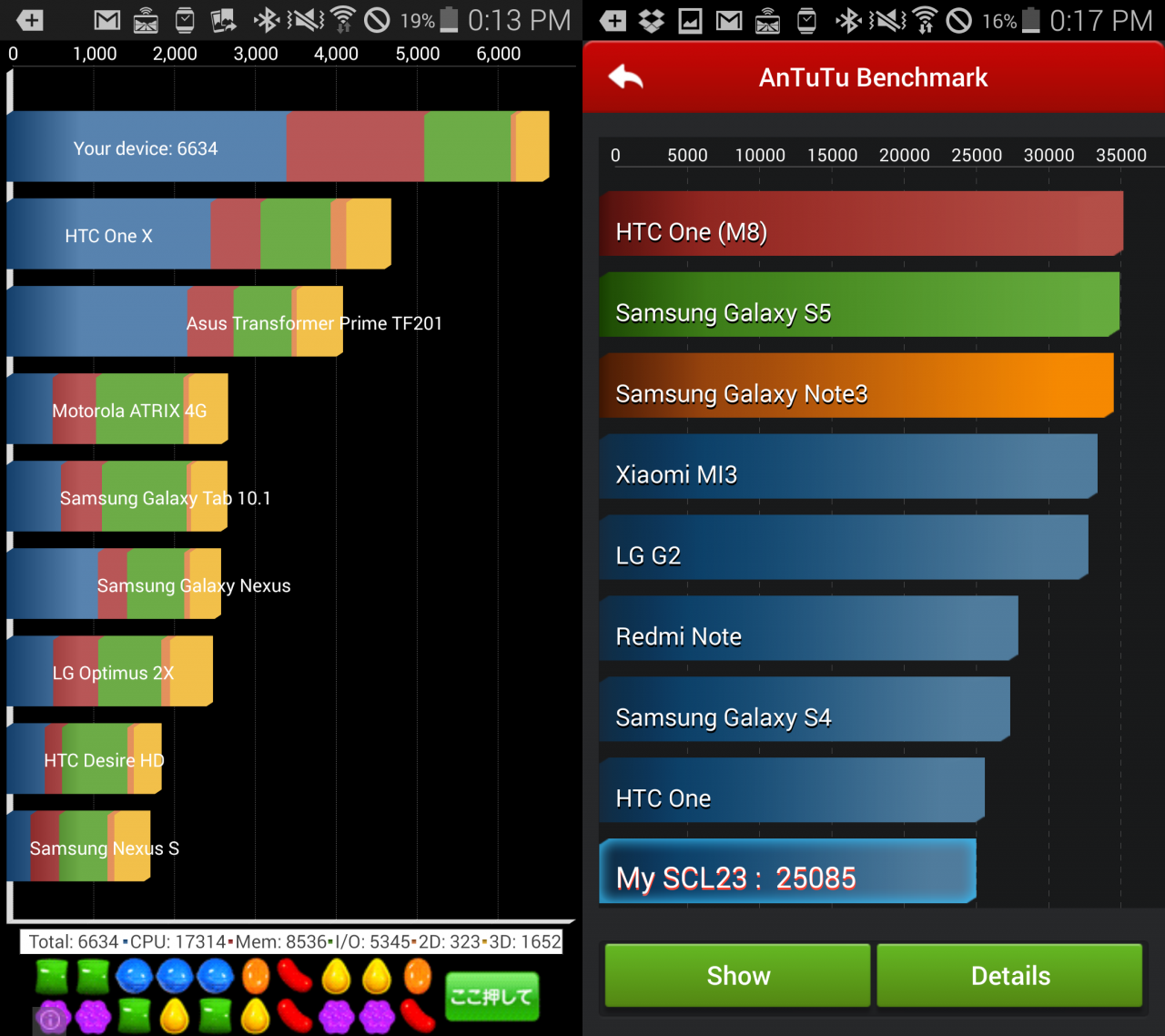Tap the 16% battery icon

(x=1030, y=20)
